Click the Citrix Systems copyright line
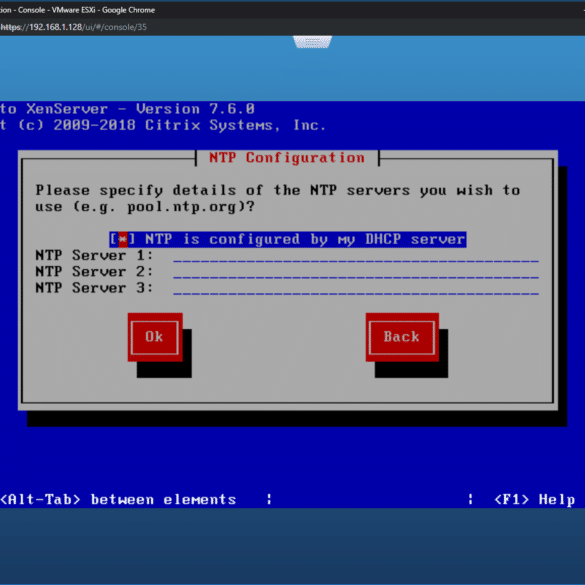The height and width of the screenshot is (585, 585). 163,125
